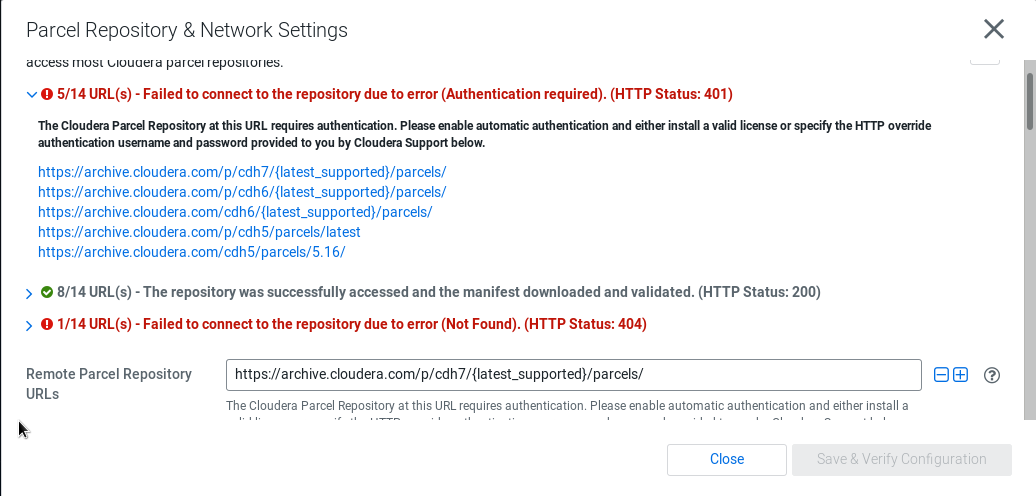Image resolution: width=1036 pixels, height=496 pixels.
Task: Click the red error icon for 401 status
Action: [47, 94]
